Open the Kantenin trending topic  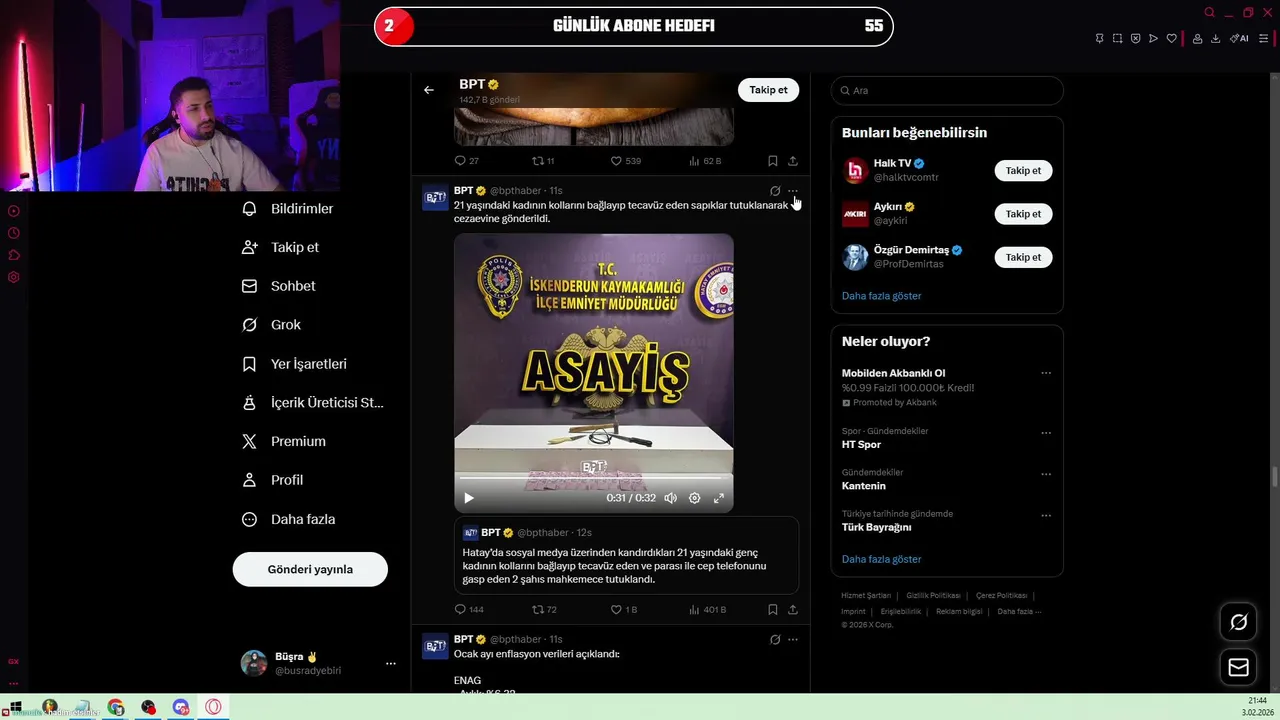pos(864,486)
